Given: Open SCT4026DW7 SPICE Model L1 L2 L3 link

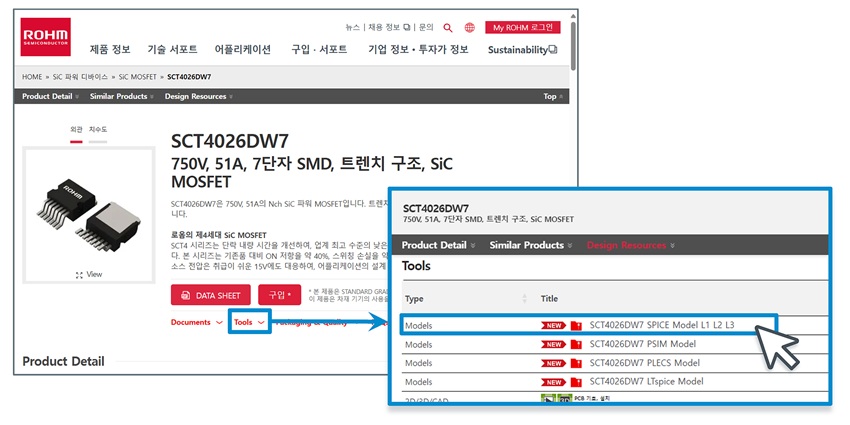Looking at the screenshot, I should pos(662,325).
